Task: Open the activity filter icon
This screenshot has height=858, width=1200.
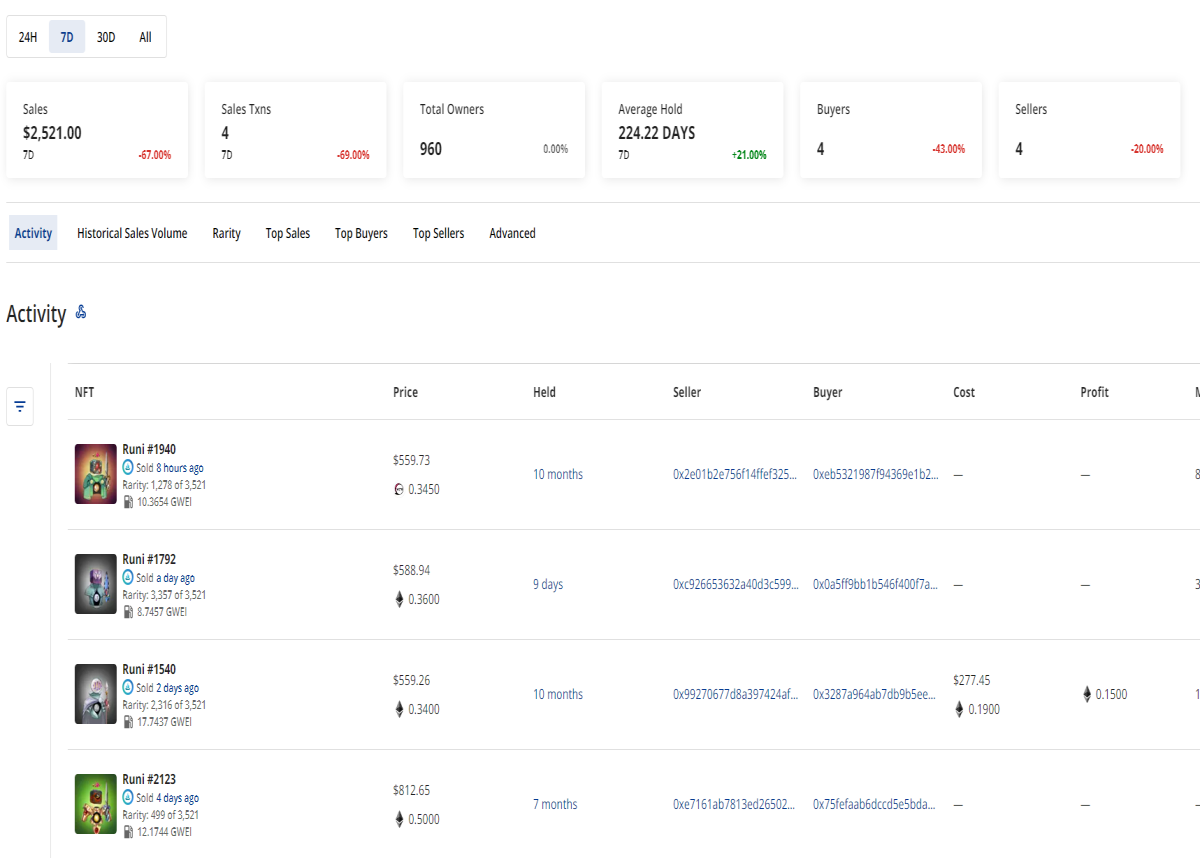Action: click(20, 407)
